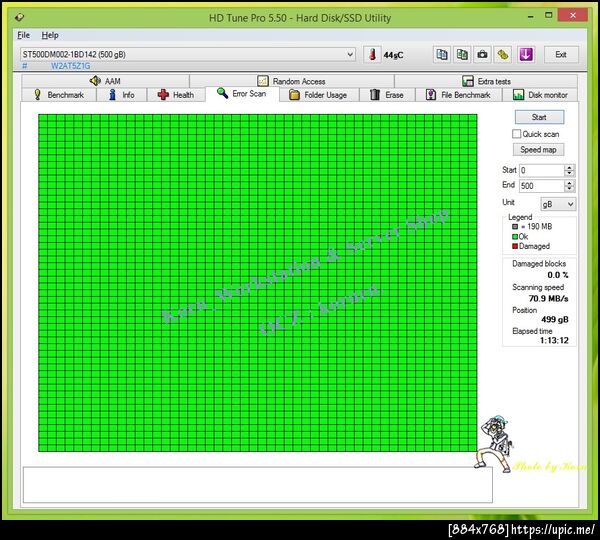This screenshot has width=600, height=540.
Task: Click the 0.0 % damaged blocks value
Action: [558, 275]
